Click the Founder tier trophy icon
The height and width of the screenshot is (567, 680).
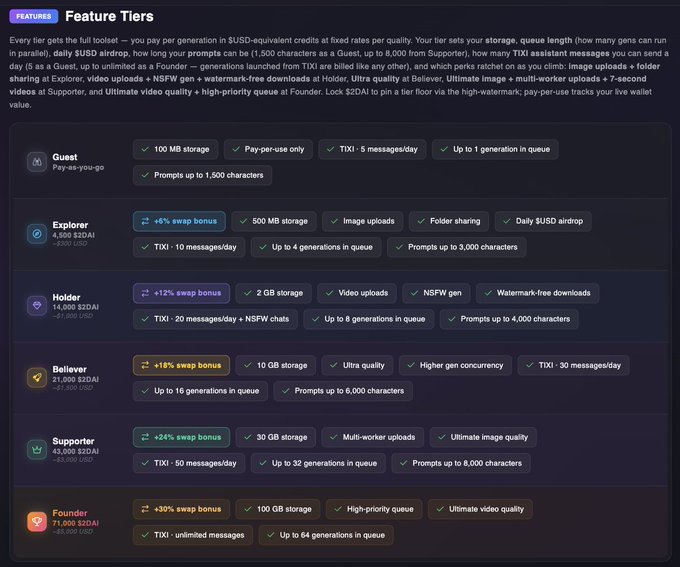[x=37, y=521]
